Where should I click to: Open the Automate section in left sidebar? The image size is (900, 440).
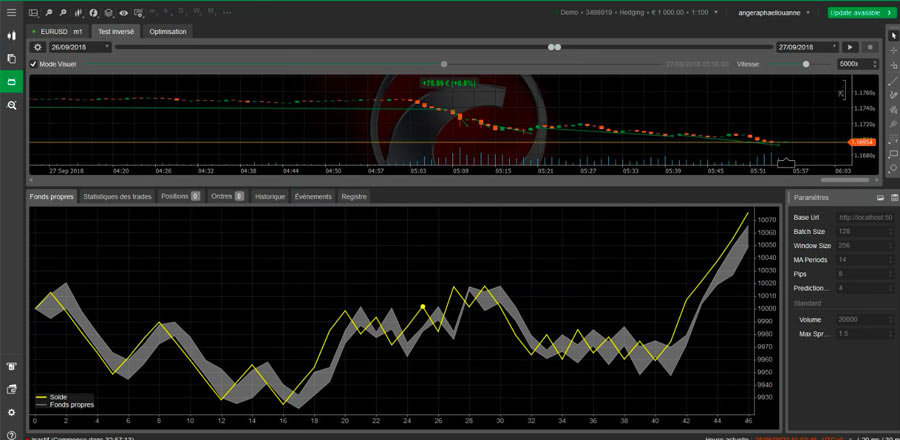coord(11,82)
